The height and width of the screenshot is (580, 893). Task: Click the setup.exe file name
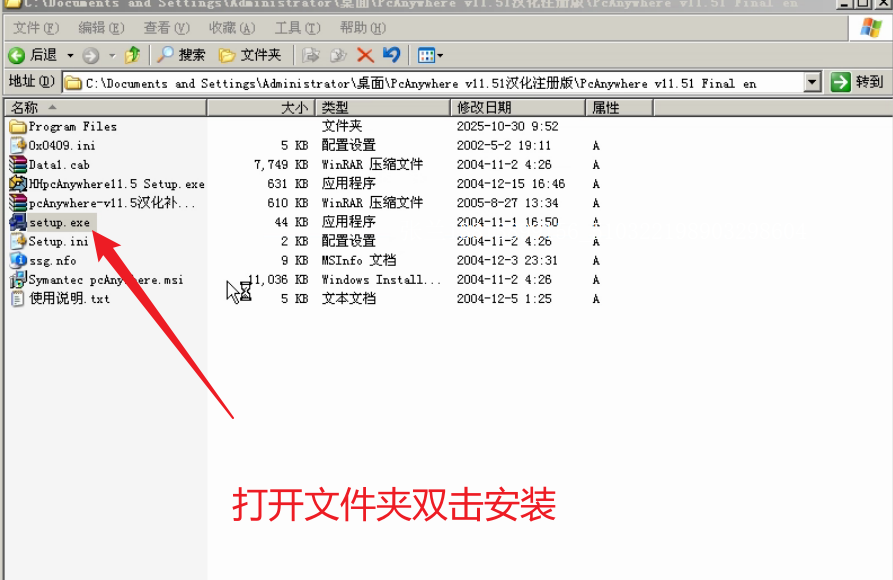pos(60,222)
